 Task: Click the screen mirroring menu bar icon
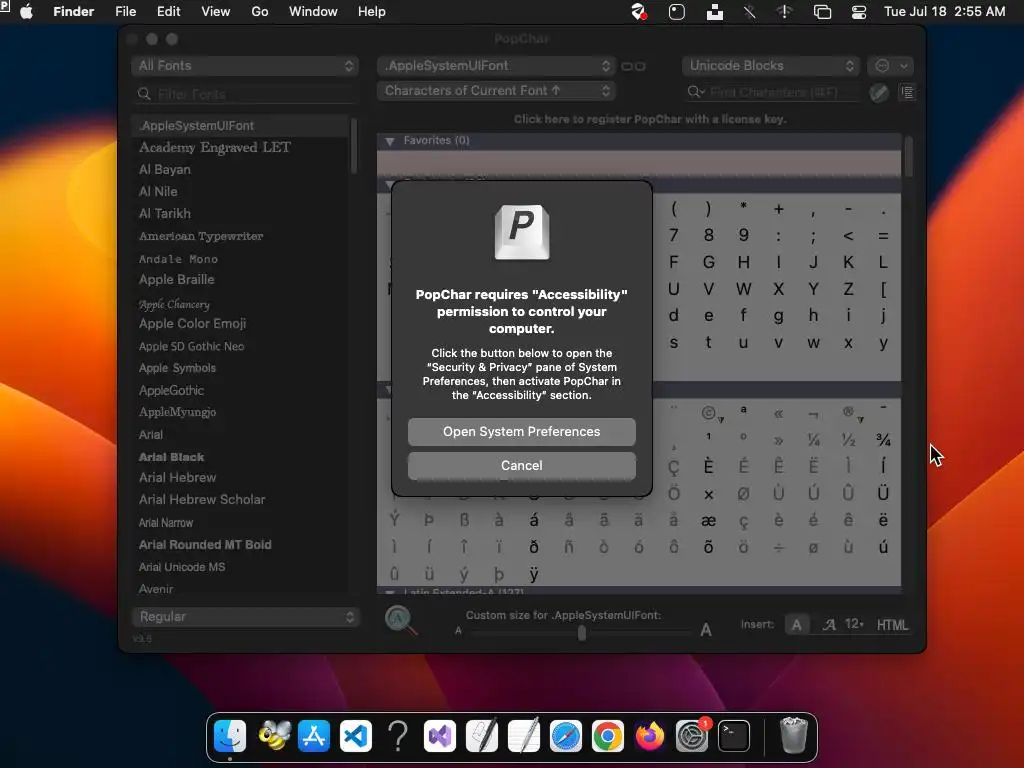[x=822, y=12]
